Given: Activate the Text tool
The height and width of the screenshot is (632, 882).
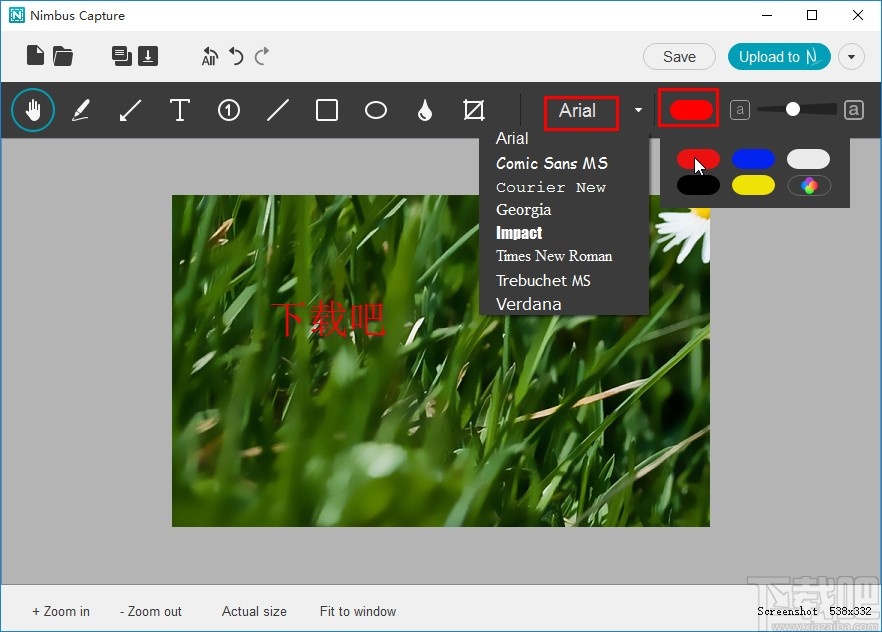Looking at the screenshot, I should (x=180, y=111).
